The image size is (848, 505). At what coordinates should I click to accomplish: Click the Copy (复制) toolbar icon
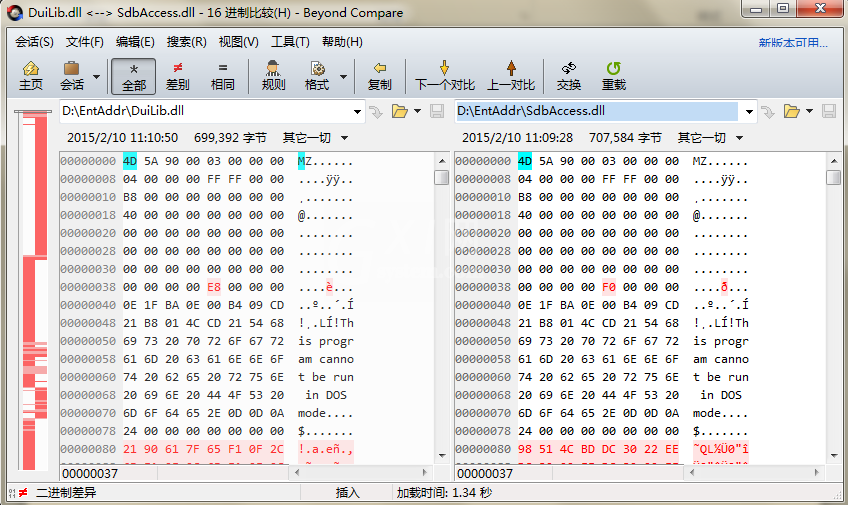point(379,76)
